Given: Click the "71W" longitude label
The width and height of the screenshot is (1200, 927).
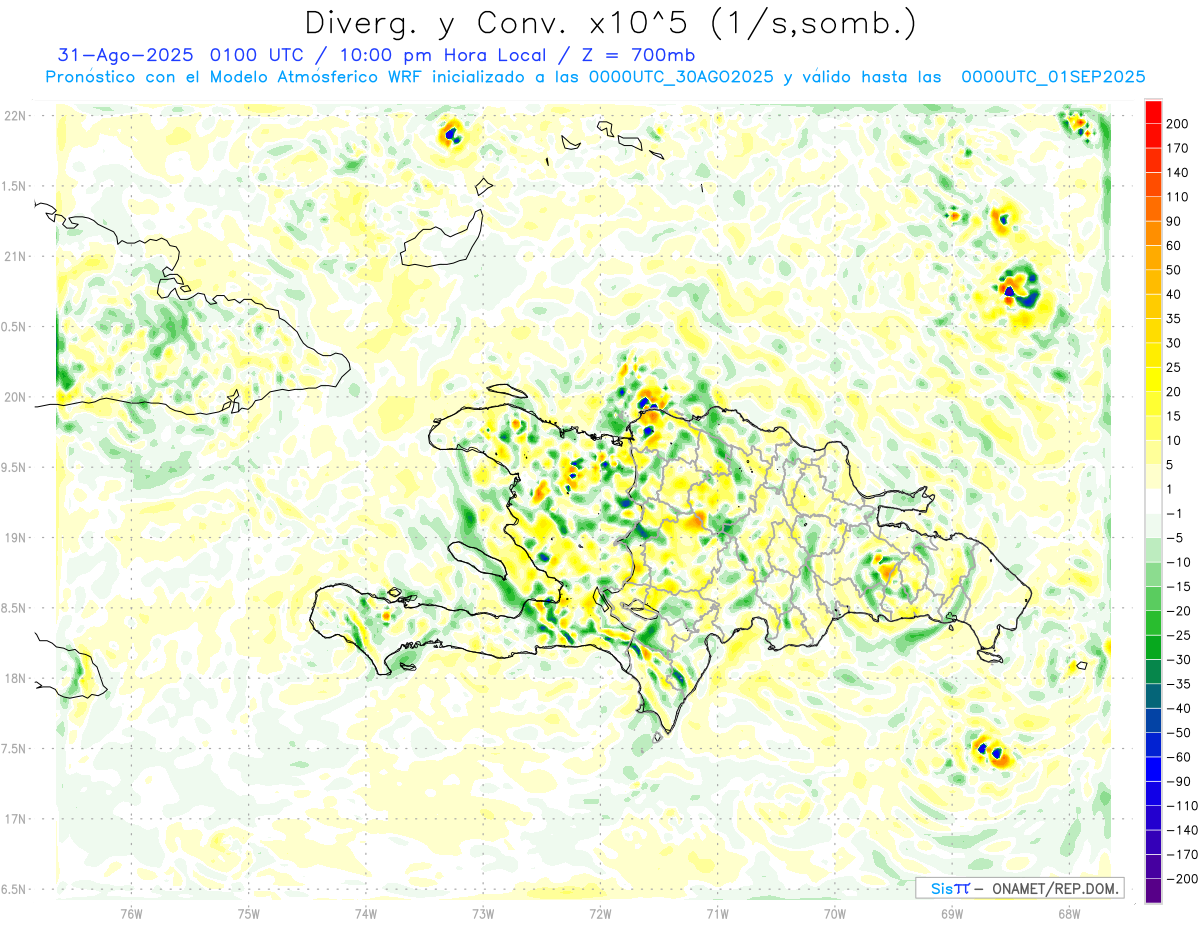Looking at the screenshot, I should pyautogui.click(x=717, y=913).
